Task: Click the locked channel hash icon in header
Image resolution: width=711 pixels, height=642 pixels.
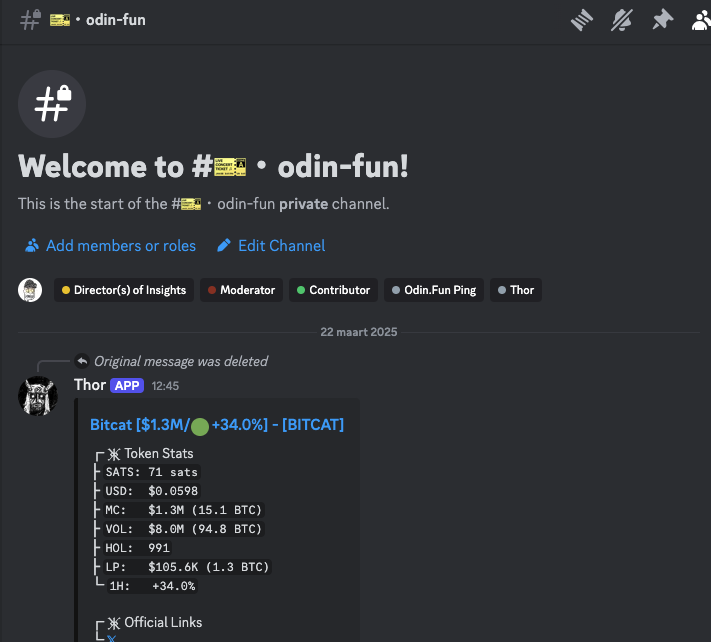Action: 30,20
